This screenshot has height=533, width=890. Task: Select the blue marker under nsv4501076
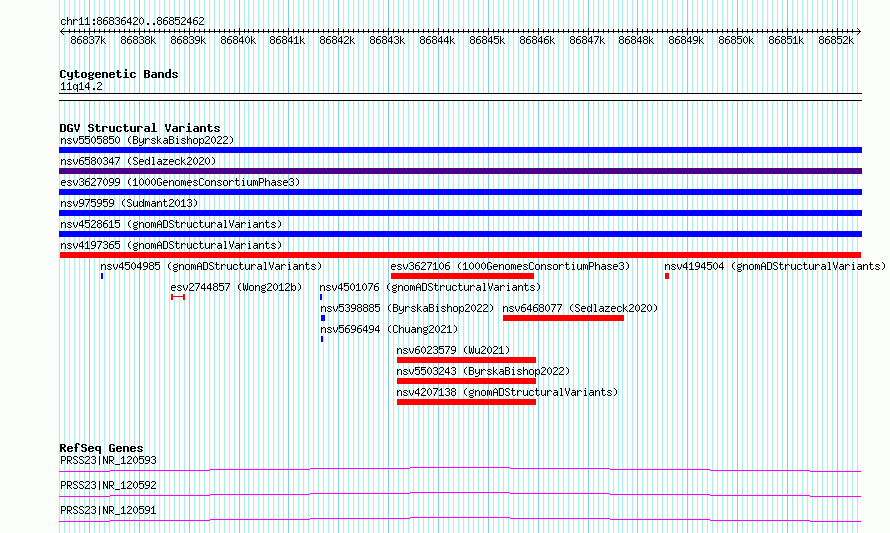click(321, 297)
